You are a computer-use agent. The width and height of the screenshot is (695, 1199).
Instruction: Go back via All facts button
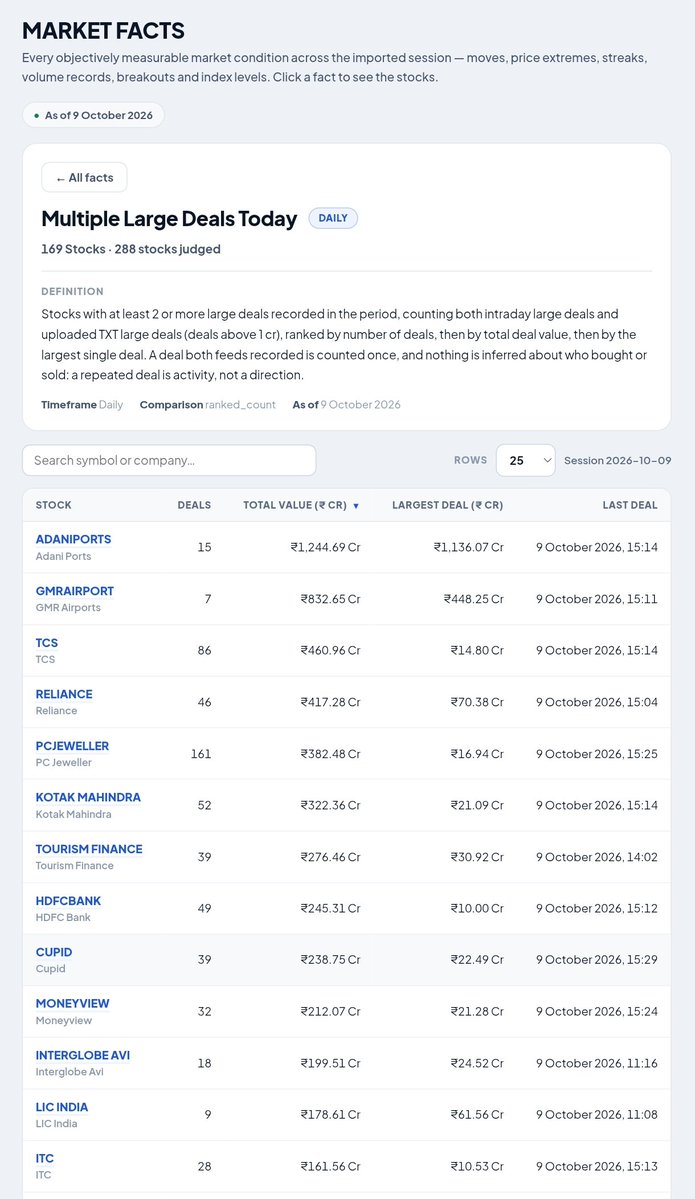point(84,177)
